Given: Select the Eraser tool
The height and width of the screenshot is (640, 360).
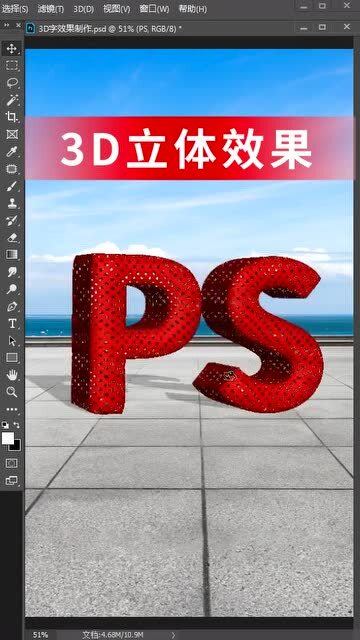Looking at the screenshot, I should [12, 238].
